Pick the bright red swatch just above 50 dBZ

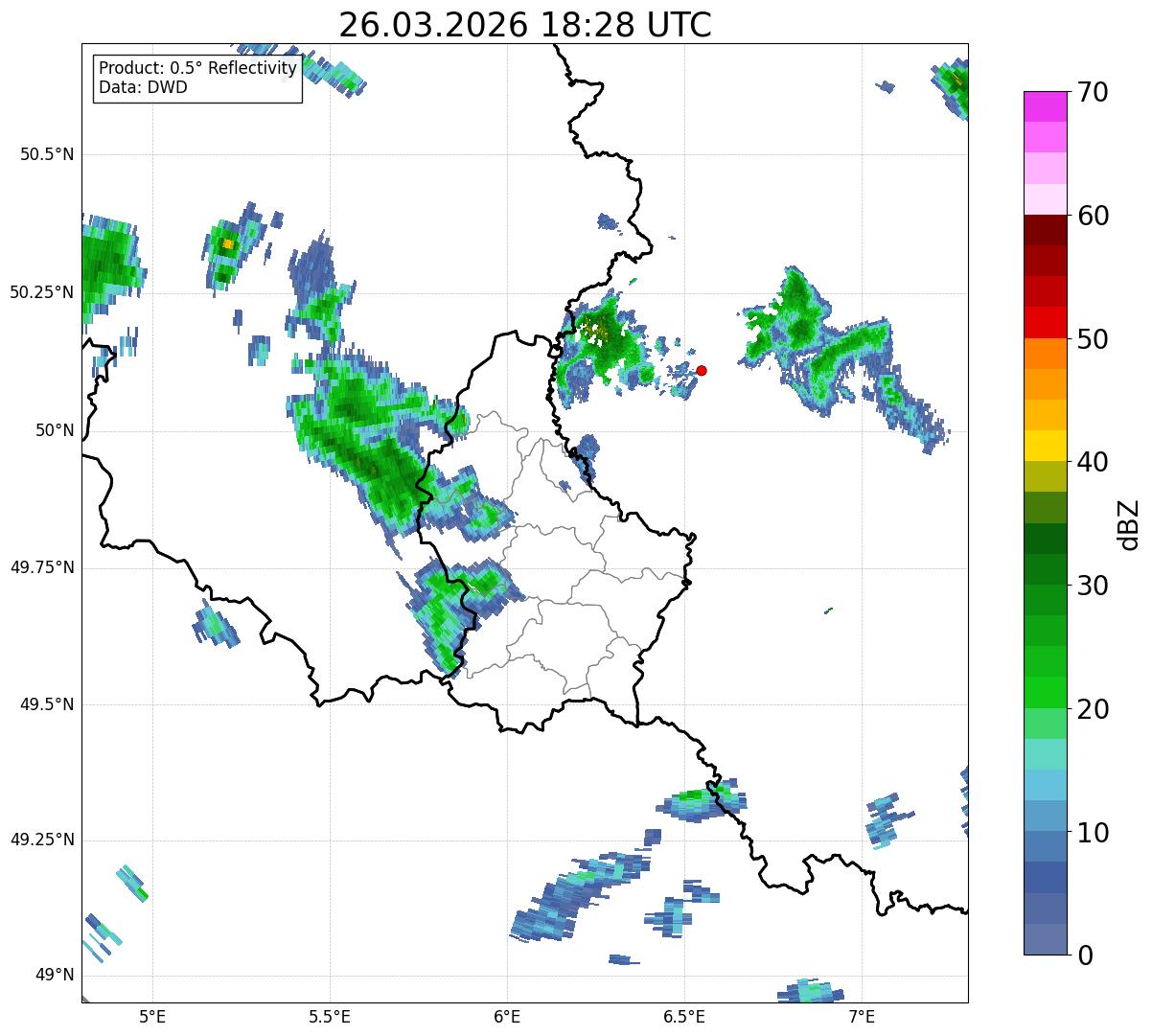1045,323
